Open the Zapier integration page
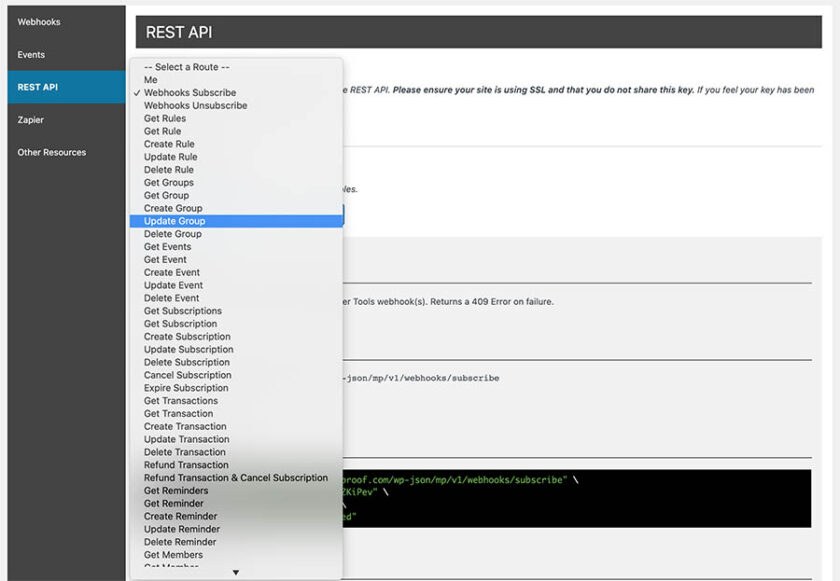This screenshot has height=581, width=840. [x=31, y=119]
